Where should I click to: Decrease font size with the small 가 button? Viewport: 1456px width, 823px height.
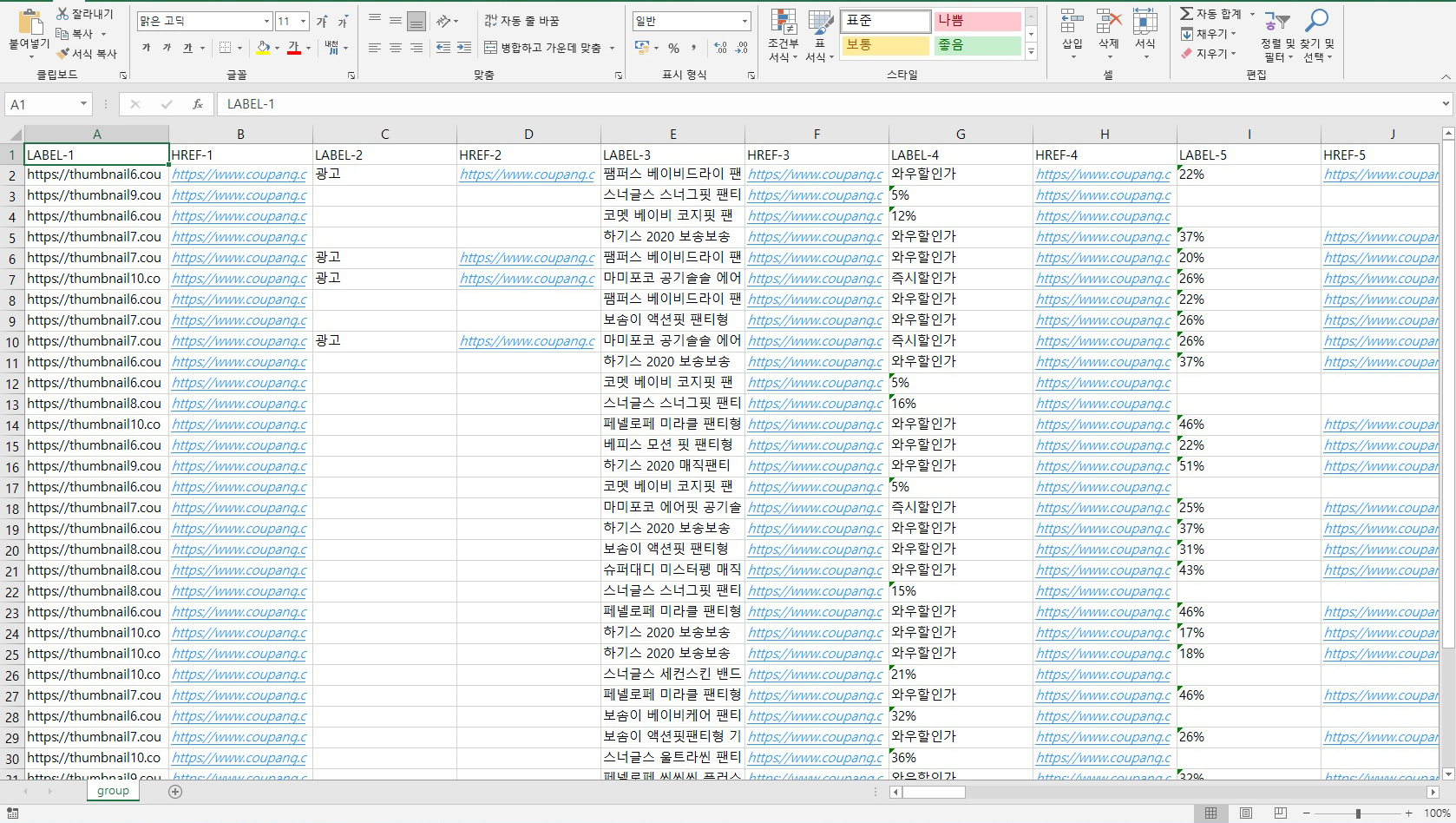coord(343,21)
